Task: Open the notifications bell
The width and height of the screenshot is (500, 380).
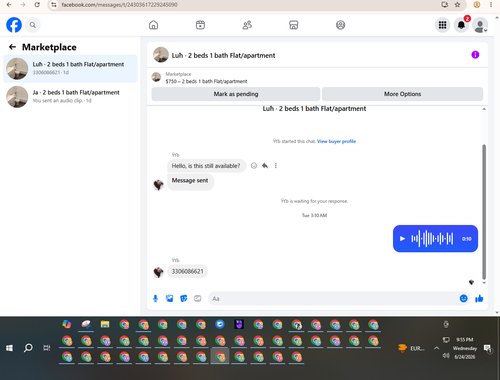Action: (461, 25)
